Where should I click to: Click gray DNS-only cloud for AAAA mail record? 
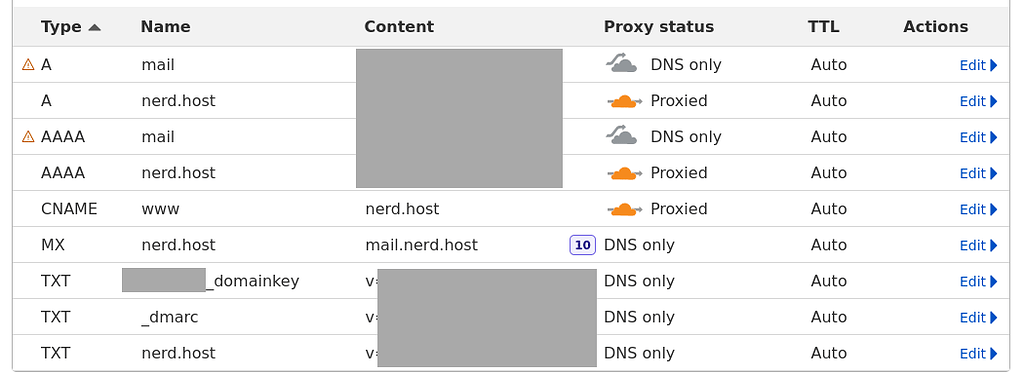(622, 136)
